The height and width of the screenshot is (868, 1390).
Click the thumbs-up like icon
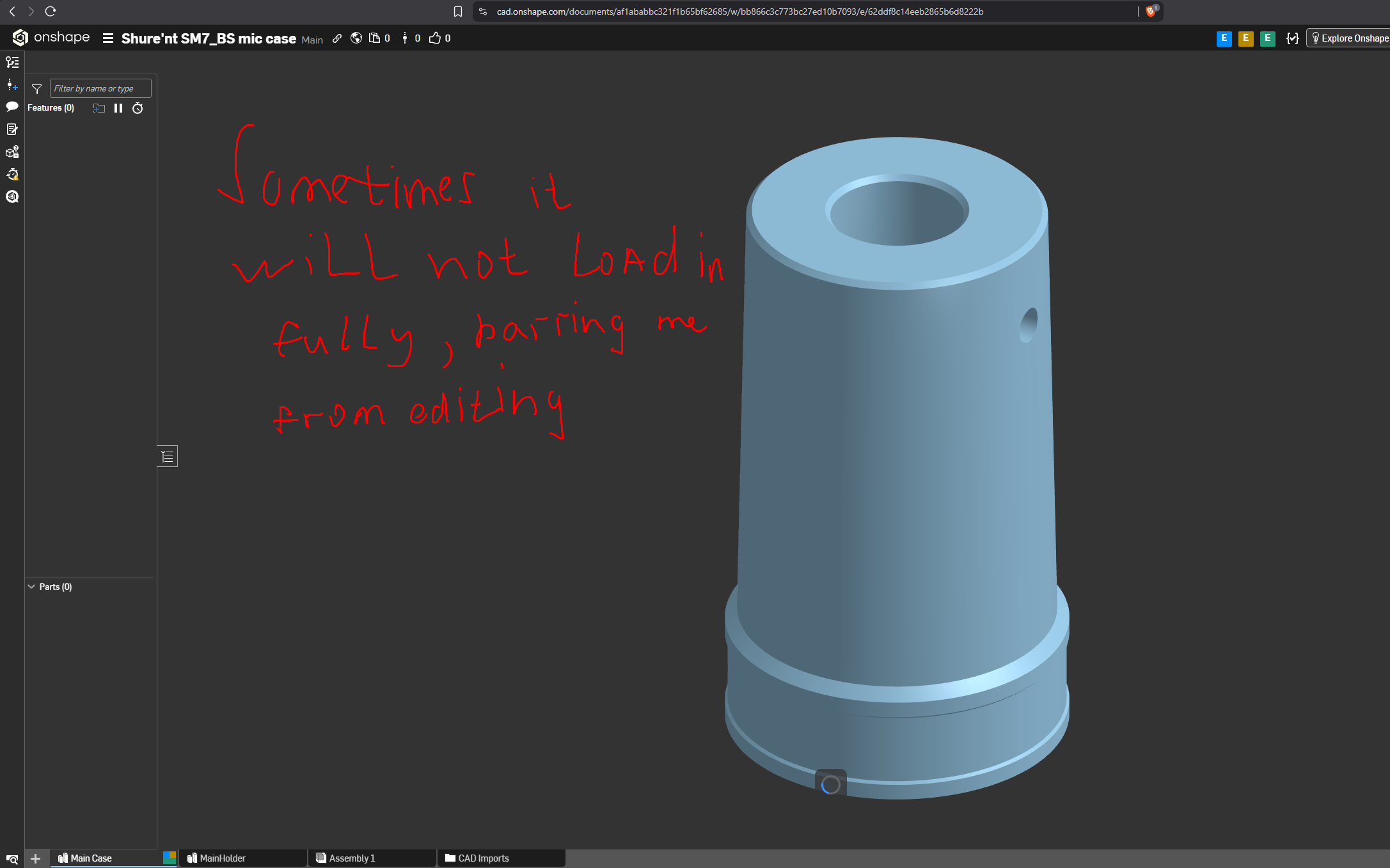click(435, 38)
